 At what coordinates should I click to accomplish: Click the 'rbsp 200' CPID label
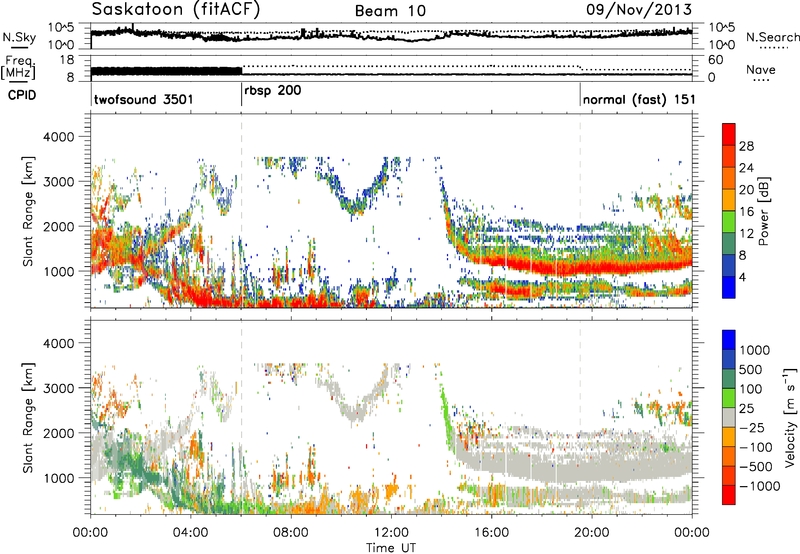click(x=272, y=91)
